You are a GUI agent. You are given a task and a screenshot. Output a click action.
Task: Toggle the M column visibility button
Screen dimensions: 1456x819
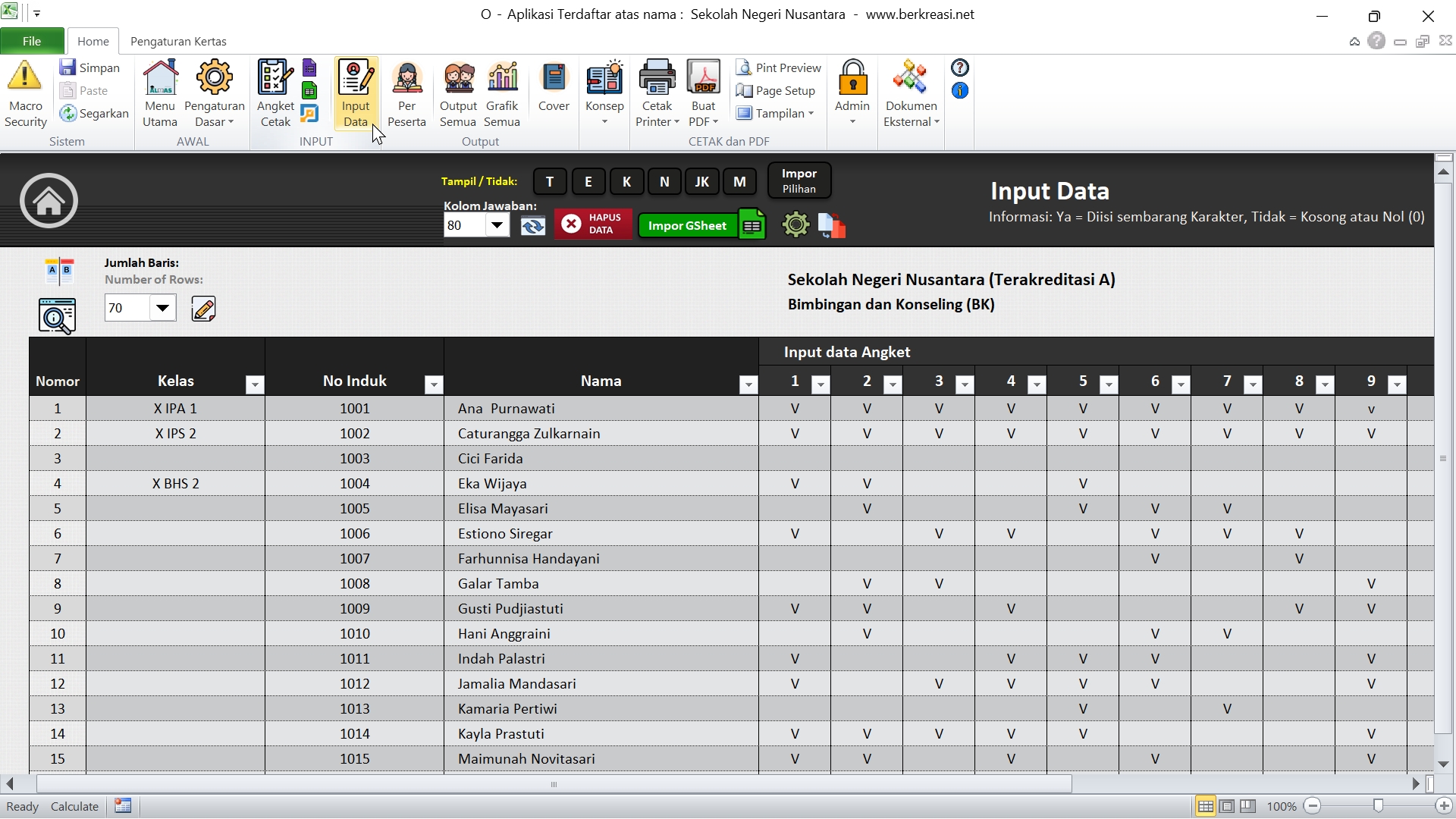[739, 181]
